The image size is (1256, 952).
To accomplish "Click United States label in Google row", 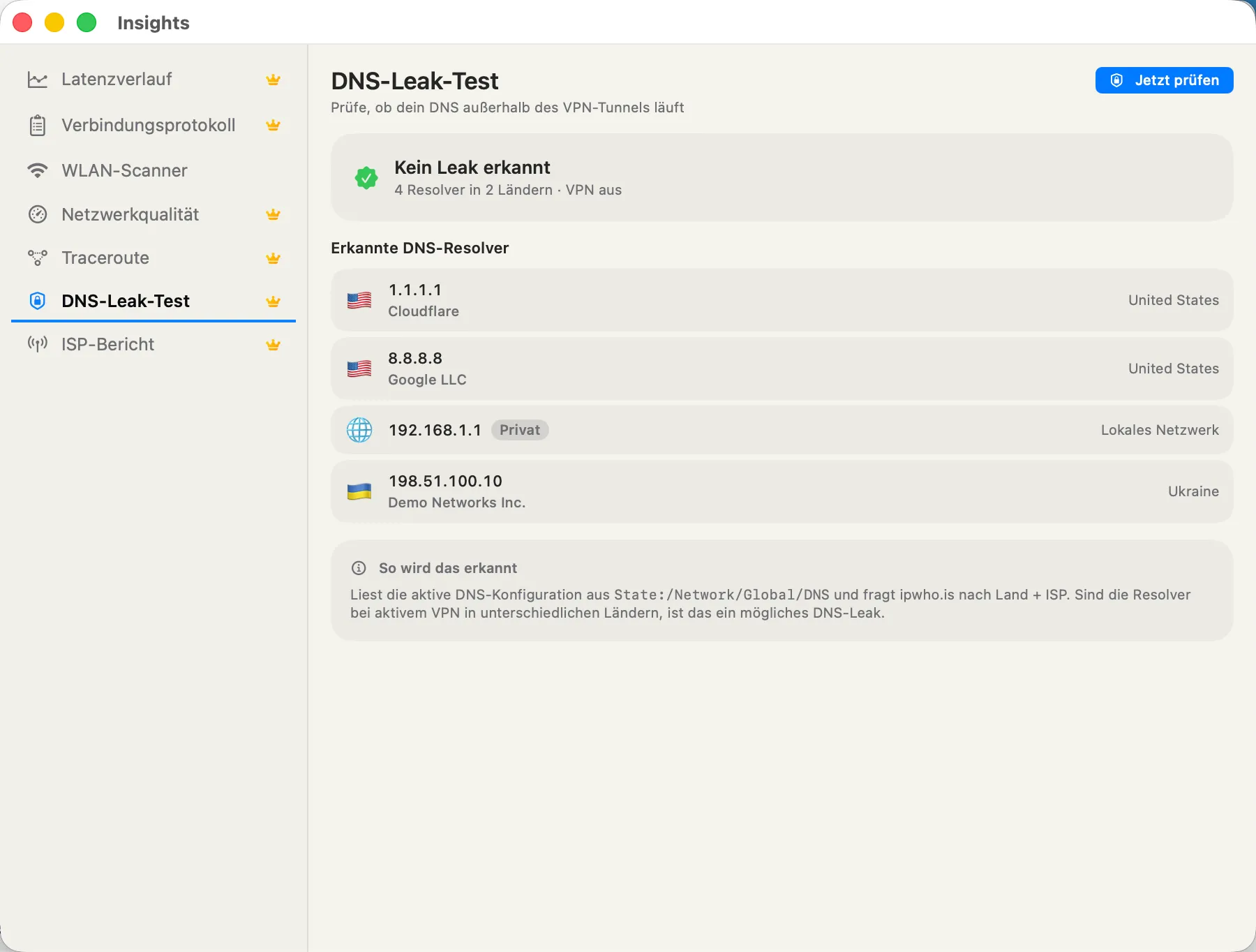I will coord(1174,369).
